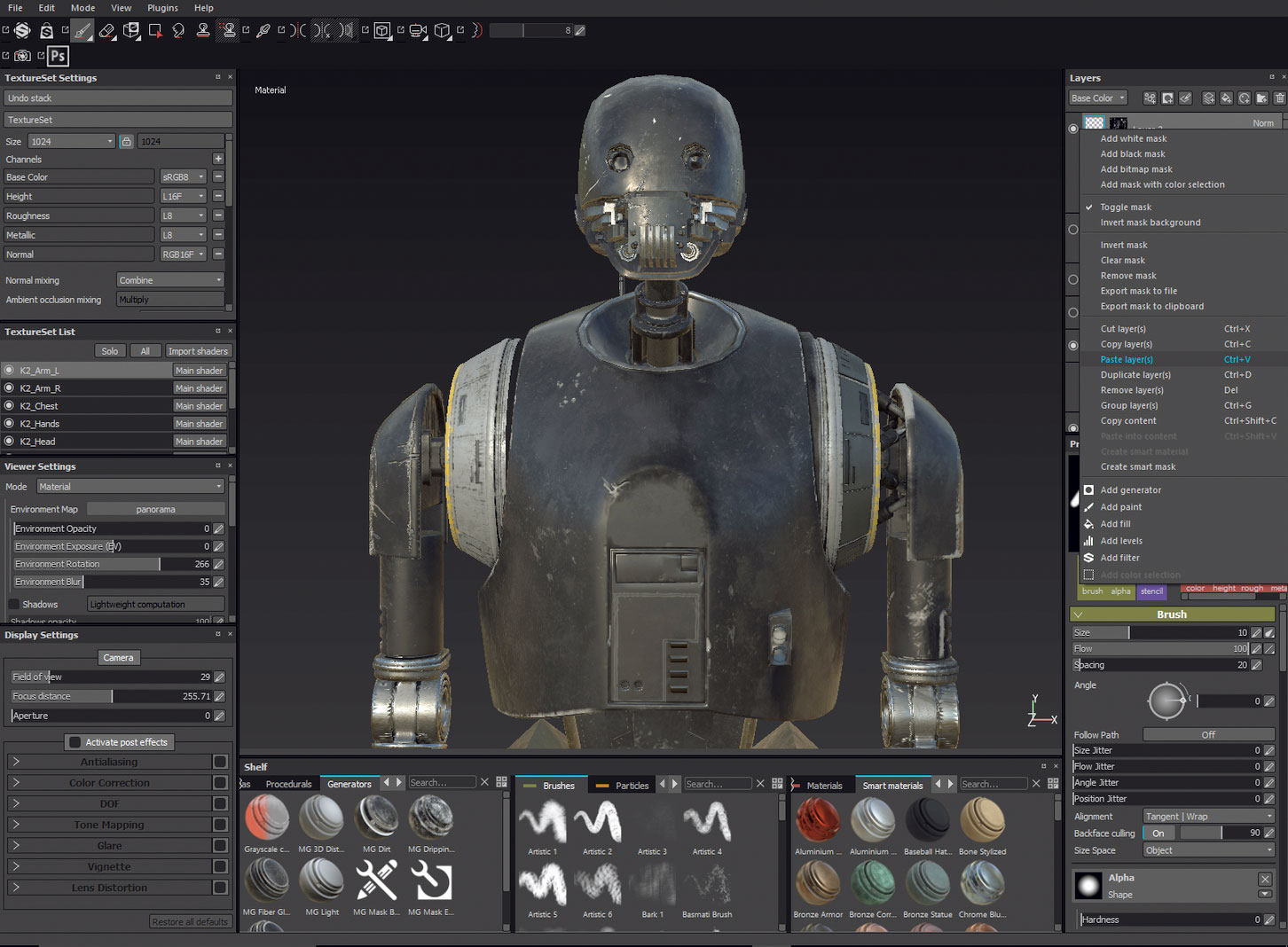Enable the Vignette checkbox
Viewport: 1288px width, 947px height.
[x=220, y=866]
